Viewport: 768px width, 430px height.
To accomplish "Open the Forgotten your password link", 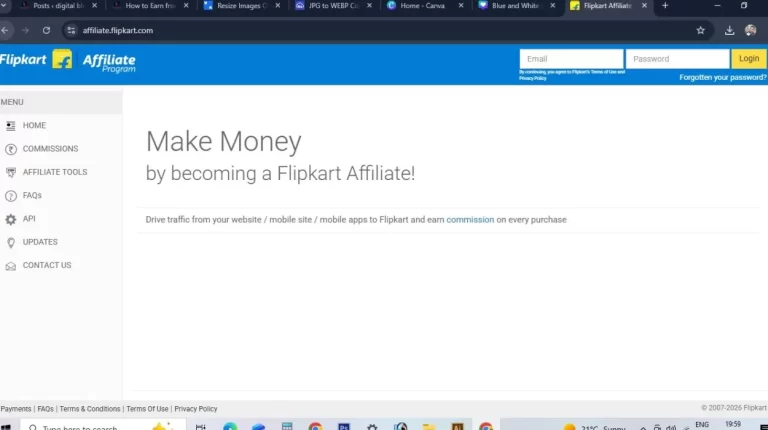I will [722, 77].
